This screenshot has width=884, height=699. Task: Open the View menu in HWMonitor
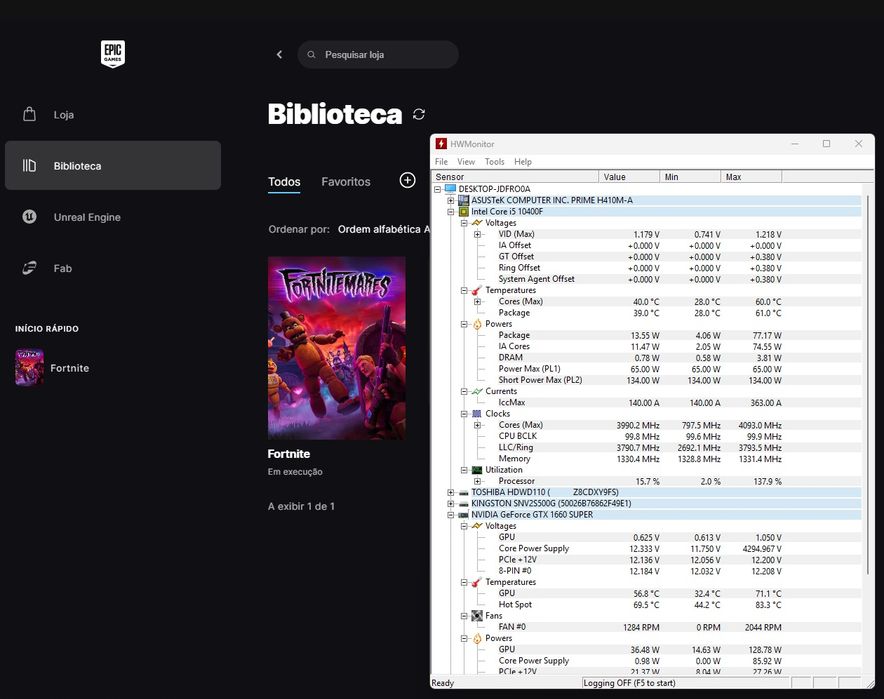tap(466, 162)
